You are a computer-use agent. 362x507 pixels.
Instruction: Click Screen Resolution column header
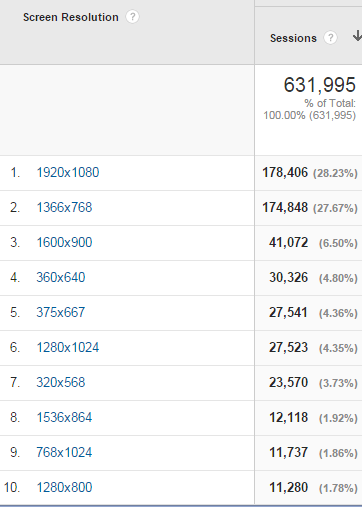click(x=71, y=17)
